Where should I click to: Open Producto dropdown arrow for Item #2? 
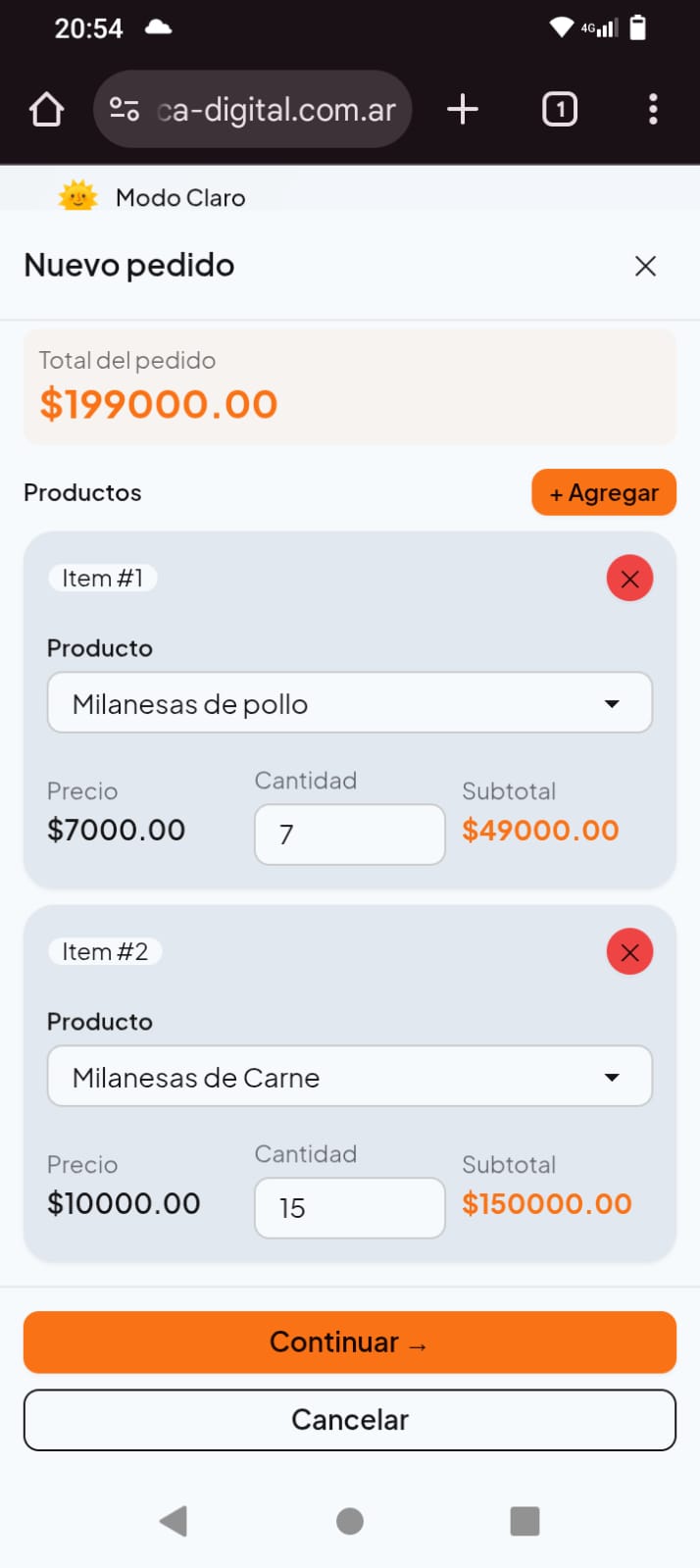[x=613, y=1076]
